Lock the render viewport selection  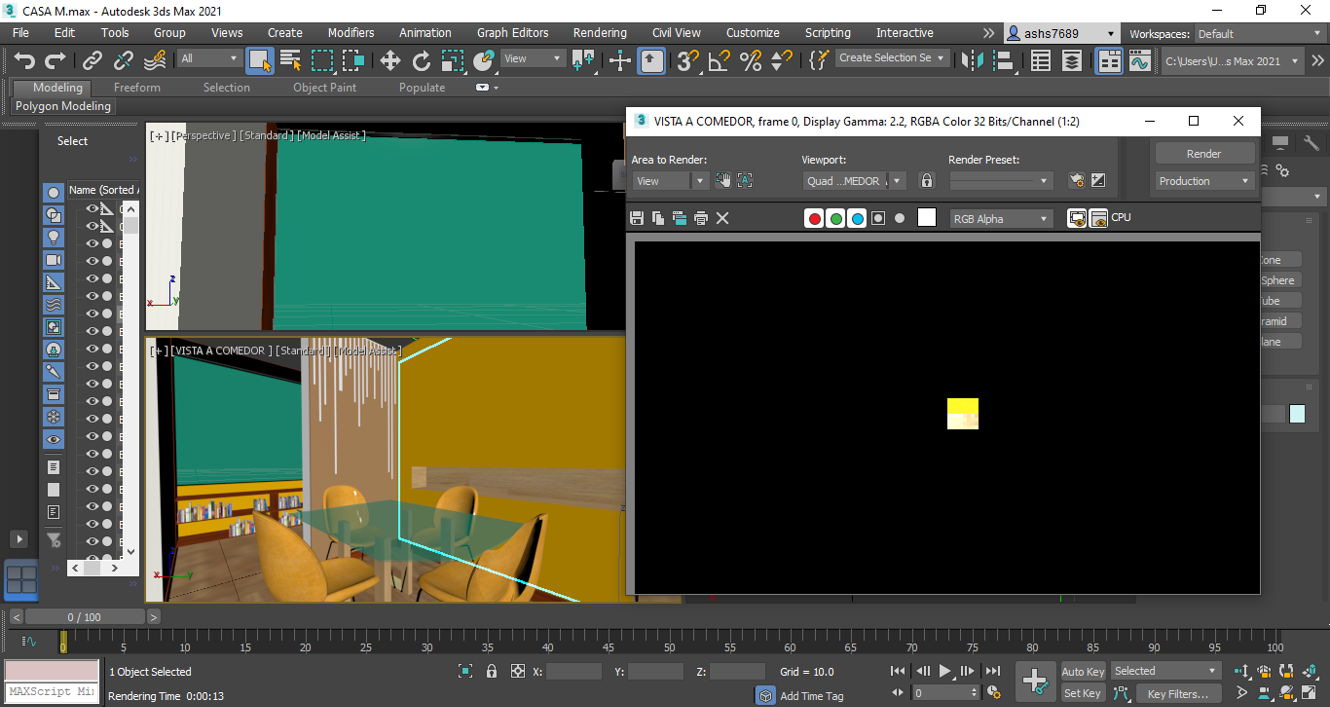coord(927,181)
